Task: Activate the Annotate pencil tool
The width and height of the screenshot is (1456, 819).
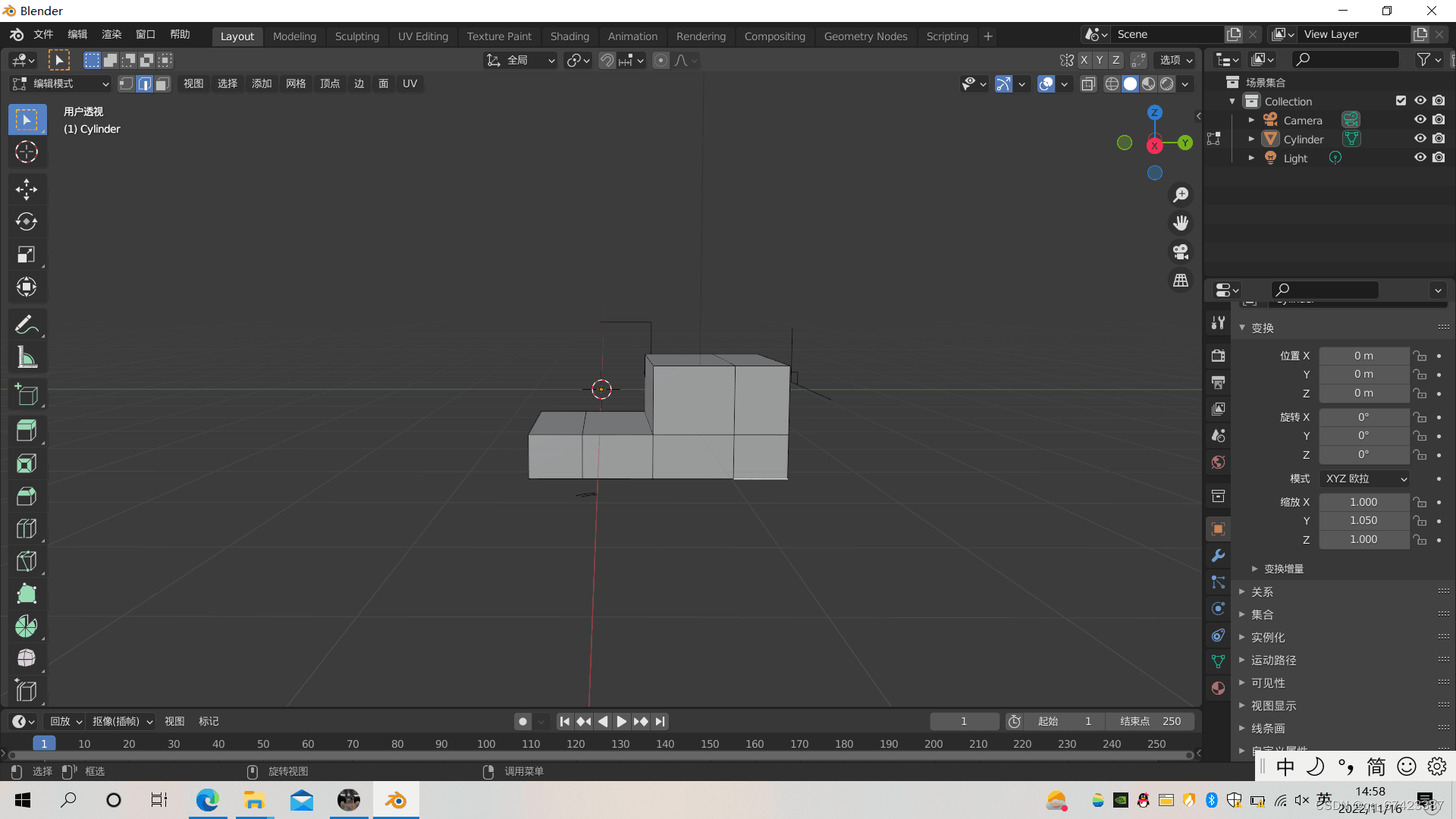Action: point(27,325)
